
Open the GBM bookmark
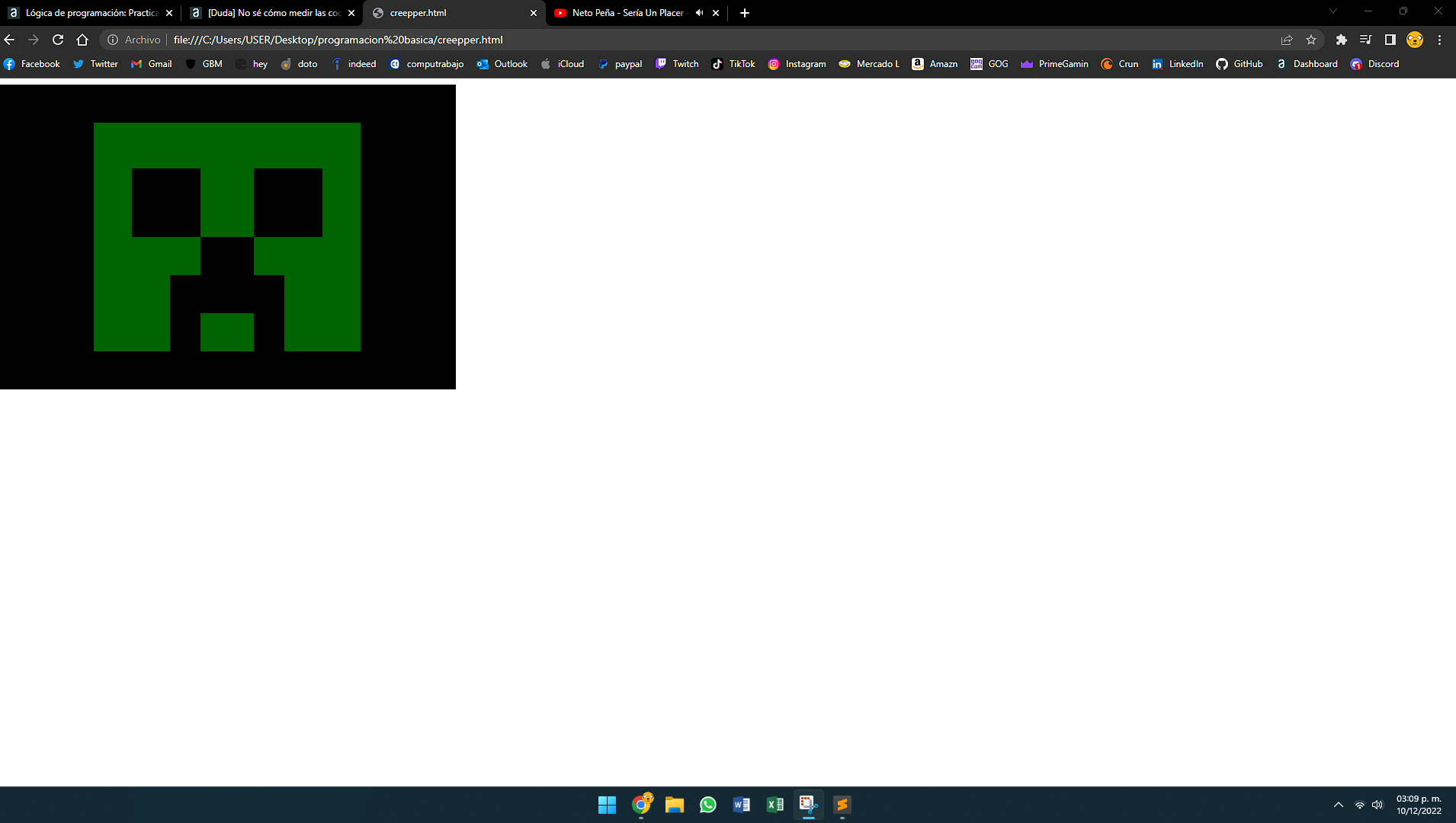204,64
